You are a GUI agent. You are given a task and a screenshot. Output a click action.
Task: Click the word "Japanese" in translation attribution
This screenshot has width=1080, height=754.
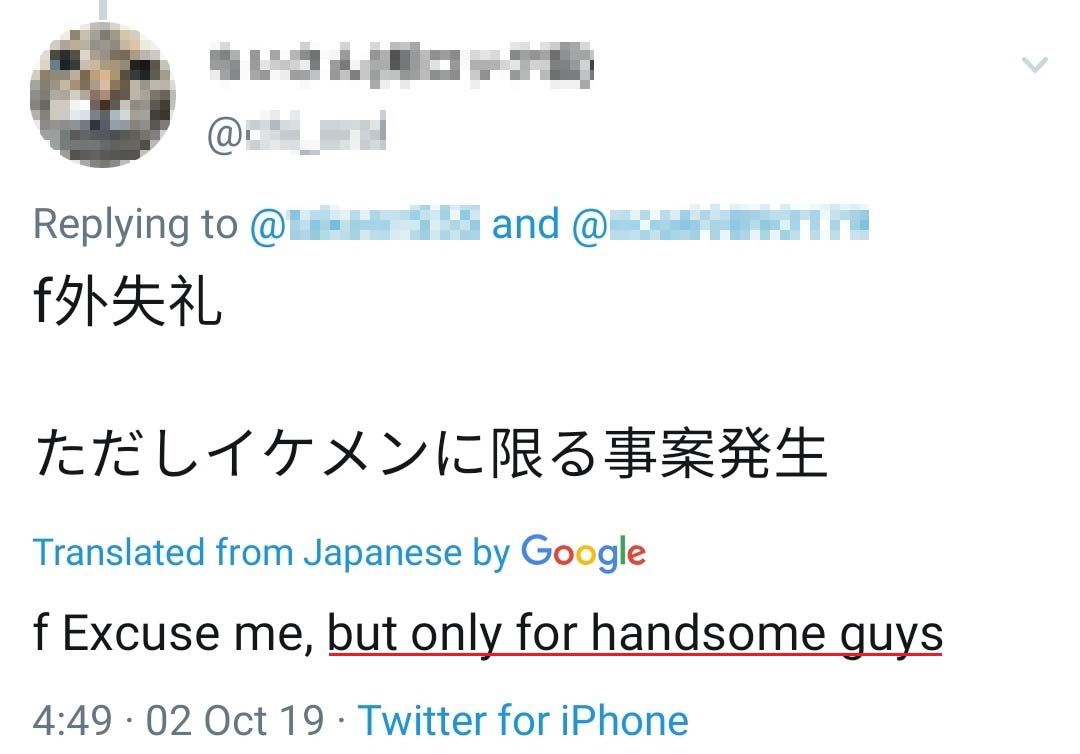tap(382, 552)
